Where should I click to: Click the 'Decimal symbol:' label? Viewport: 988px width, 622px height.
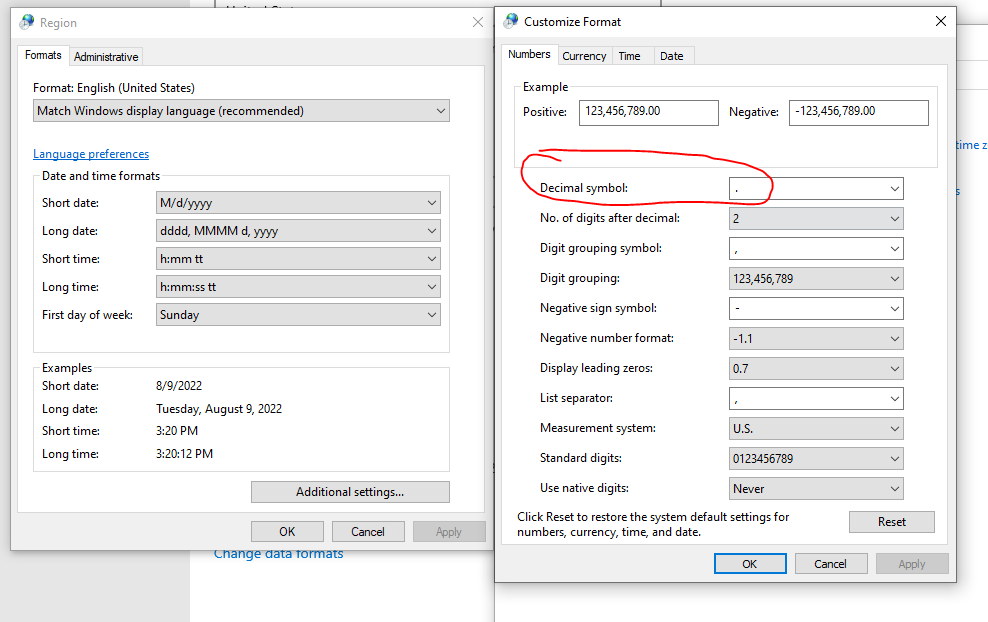click(x=583, y=188)
